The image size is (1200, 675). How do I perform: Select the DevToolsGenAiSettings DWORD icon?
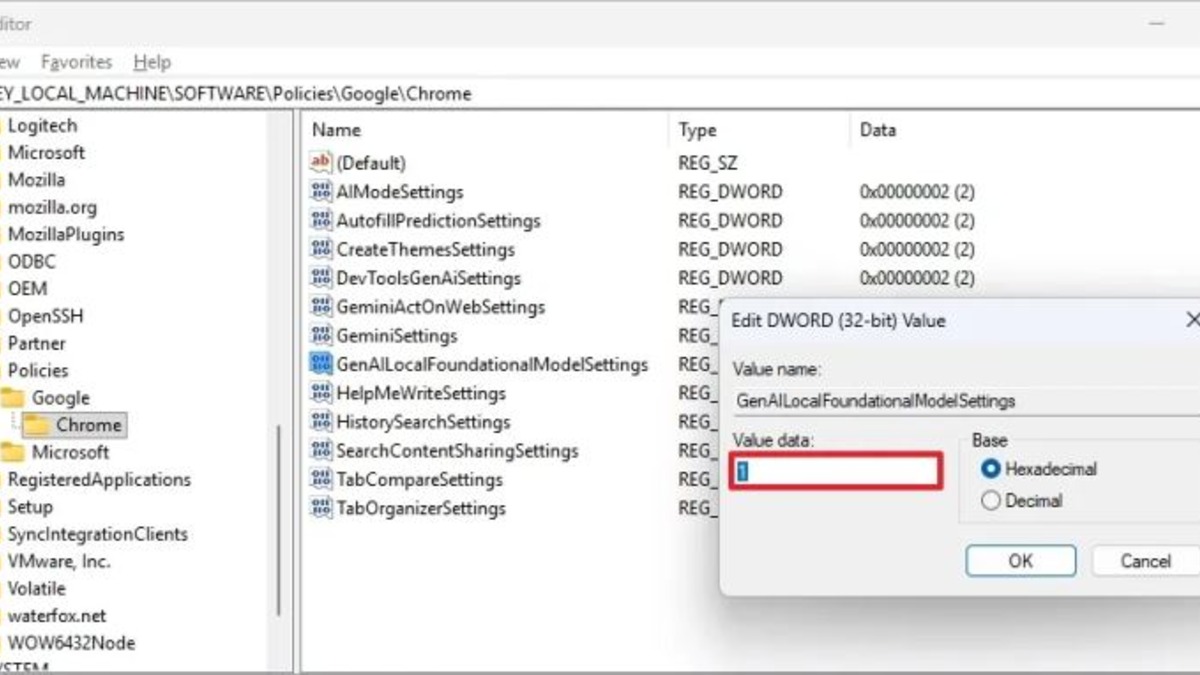320,278
